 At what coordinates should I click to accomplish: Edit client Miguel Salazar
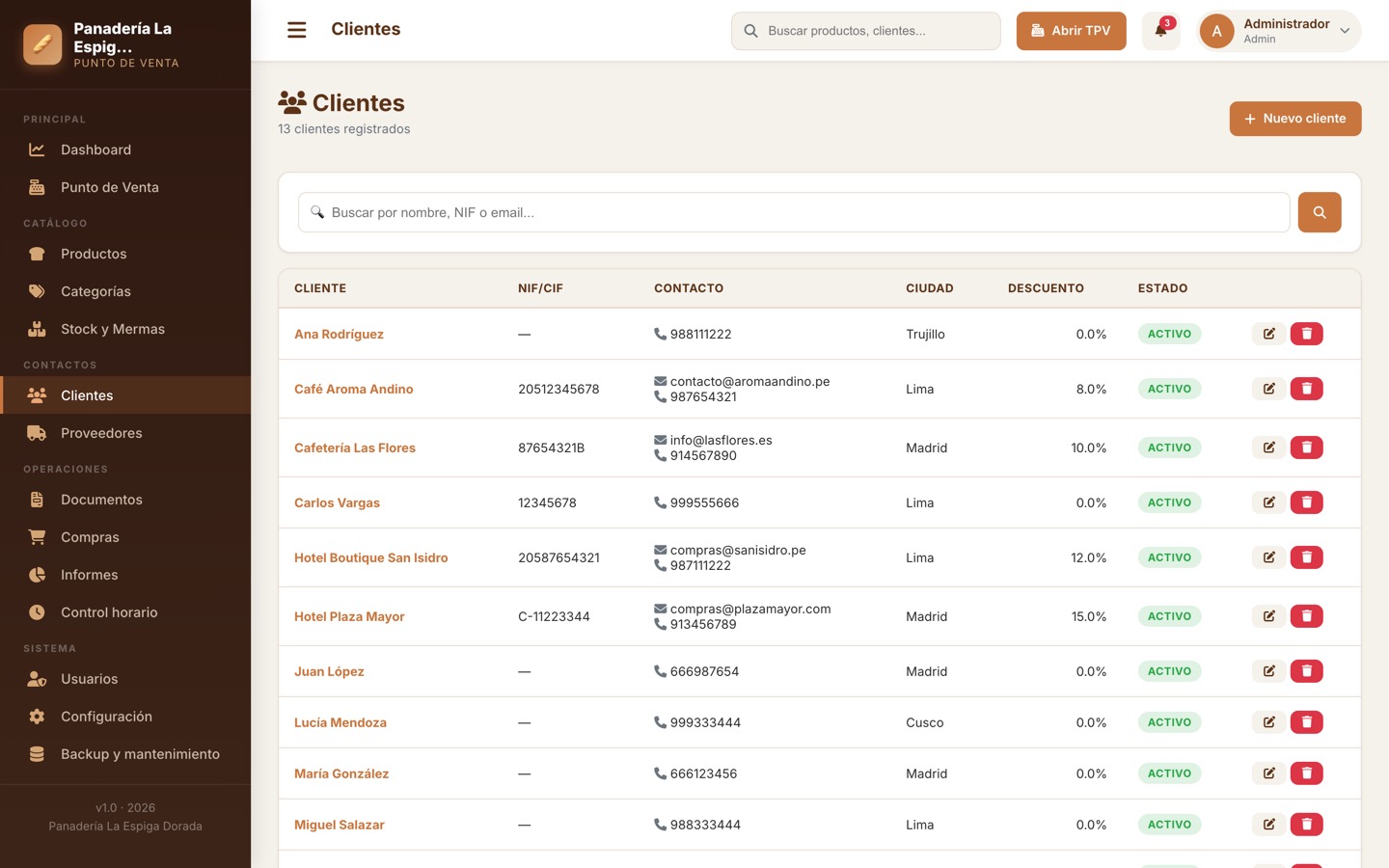coord(1268,825)
